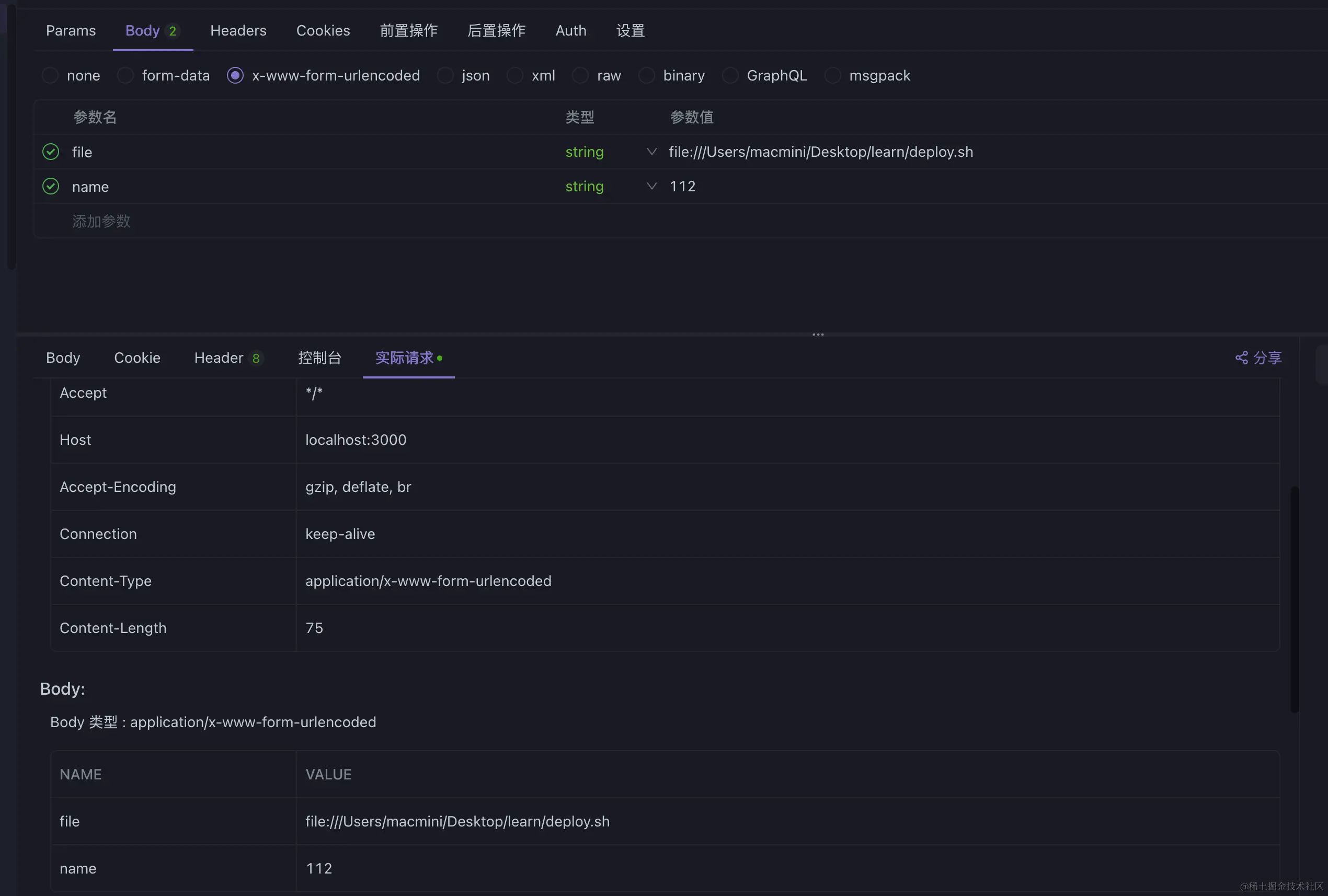The width and height of the screenshot is (1328, 896).
Task: Select the json body type radio
Action: point(445,75)
